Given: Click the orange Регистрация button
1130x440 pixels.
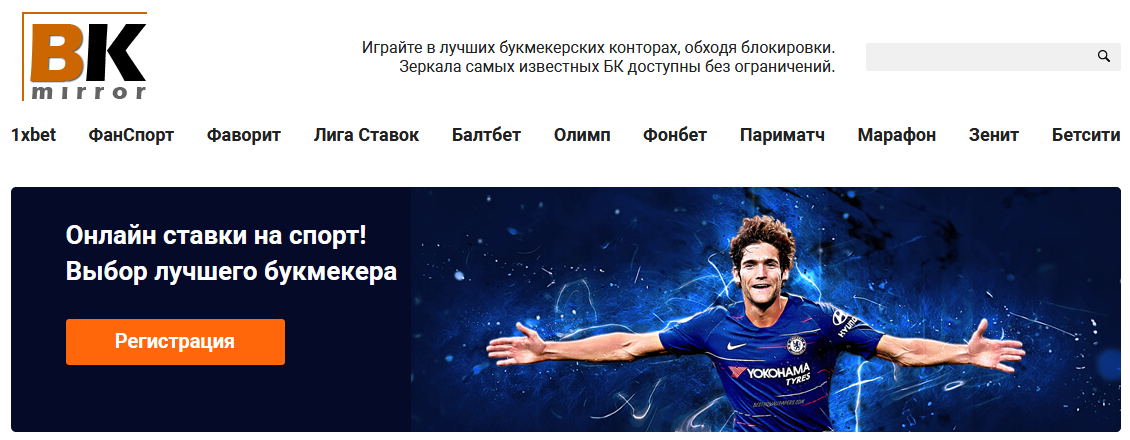Looking at the screenshot, I should [x=175, y=341].
